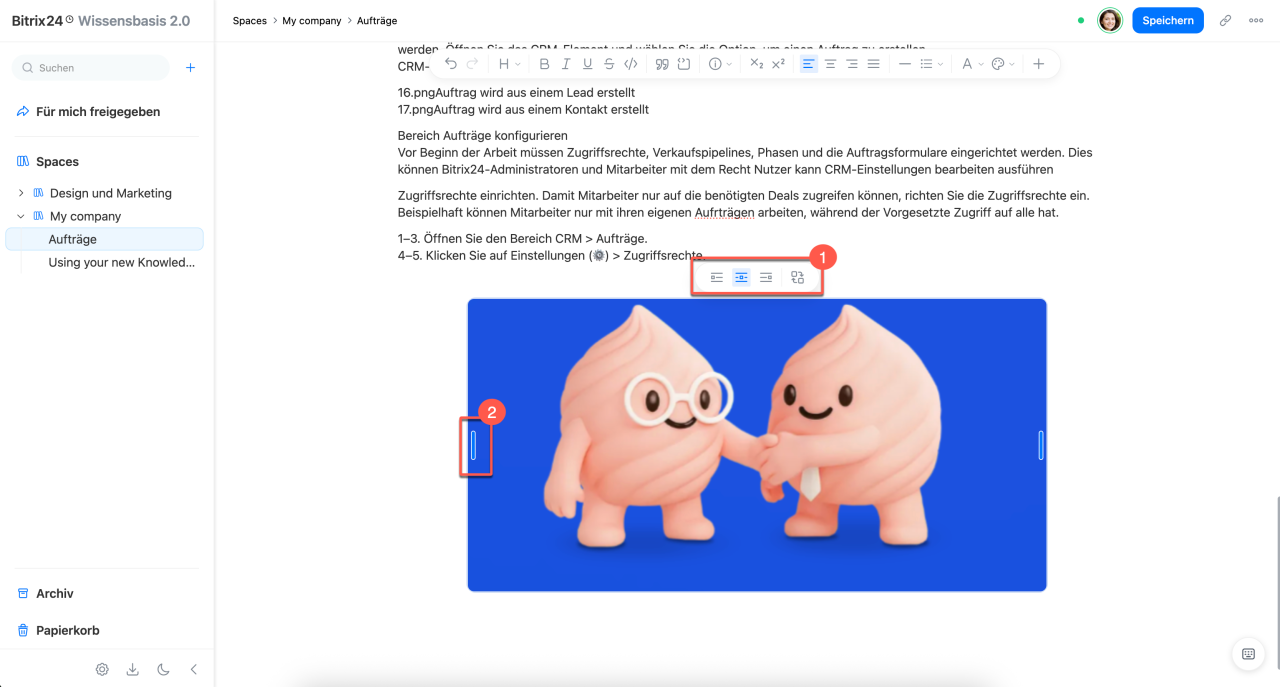This screenshot has height=687, width=1280.
Task: Apply subscript formatting
Action: [757, 64]
